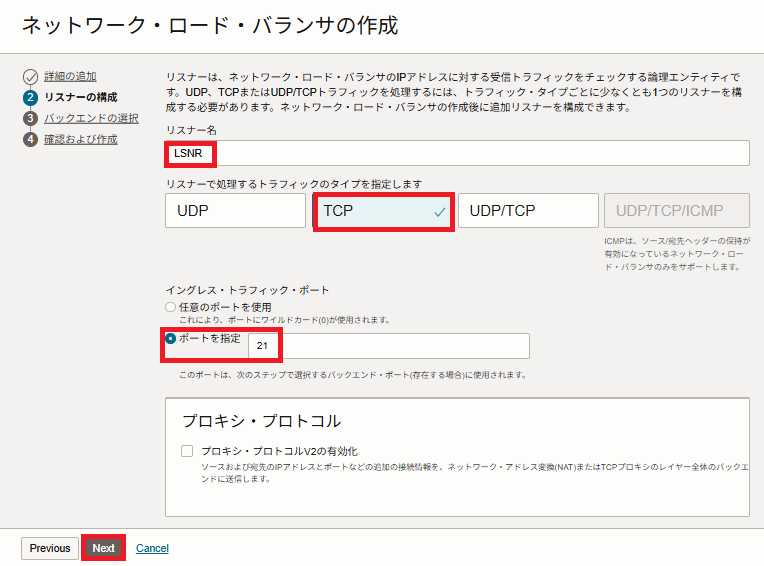Viewport: 764px width, 566px height.
Task: Click the completed step checkmark icon
Action: coord(30,76)
